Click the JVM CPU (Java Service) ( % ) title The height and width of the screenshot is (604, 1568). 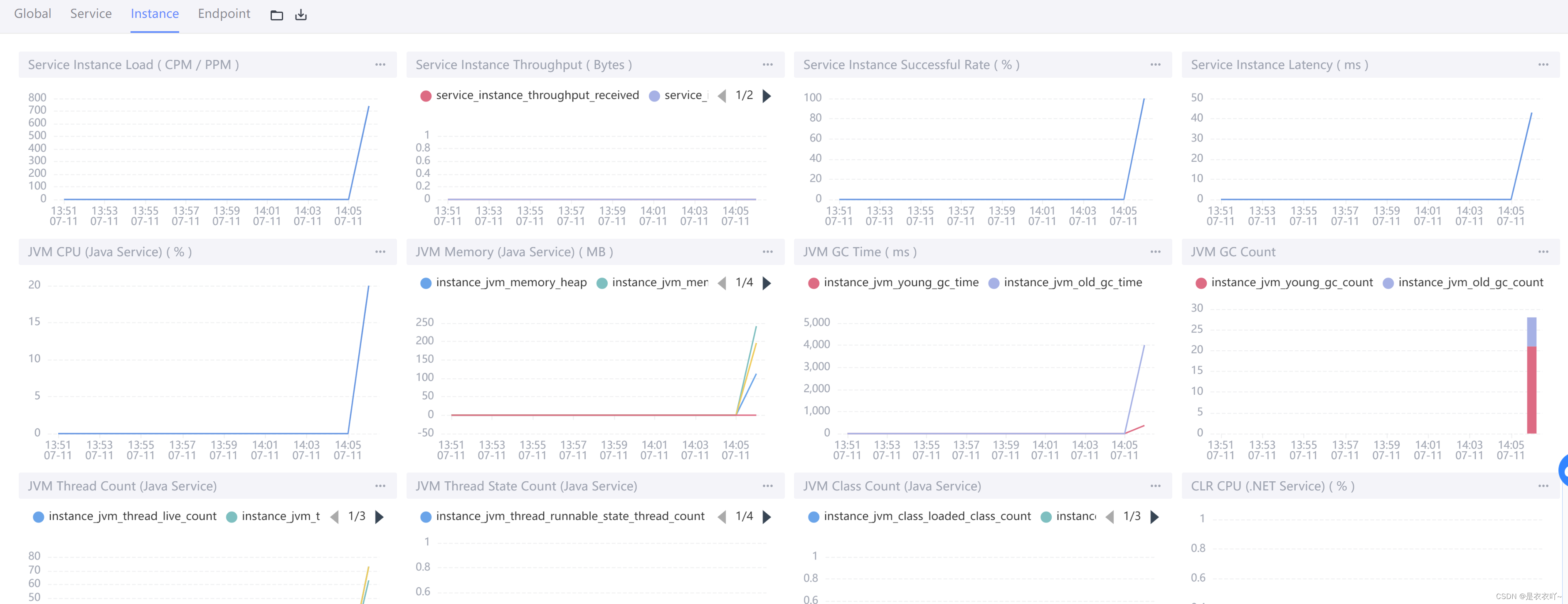[x=110, y=252]
